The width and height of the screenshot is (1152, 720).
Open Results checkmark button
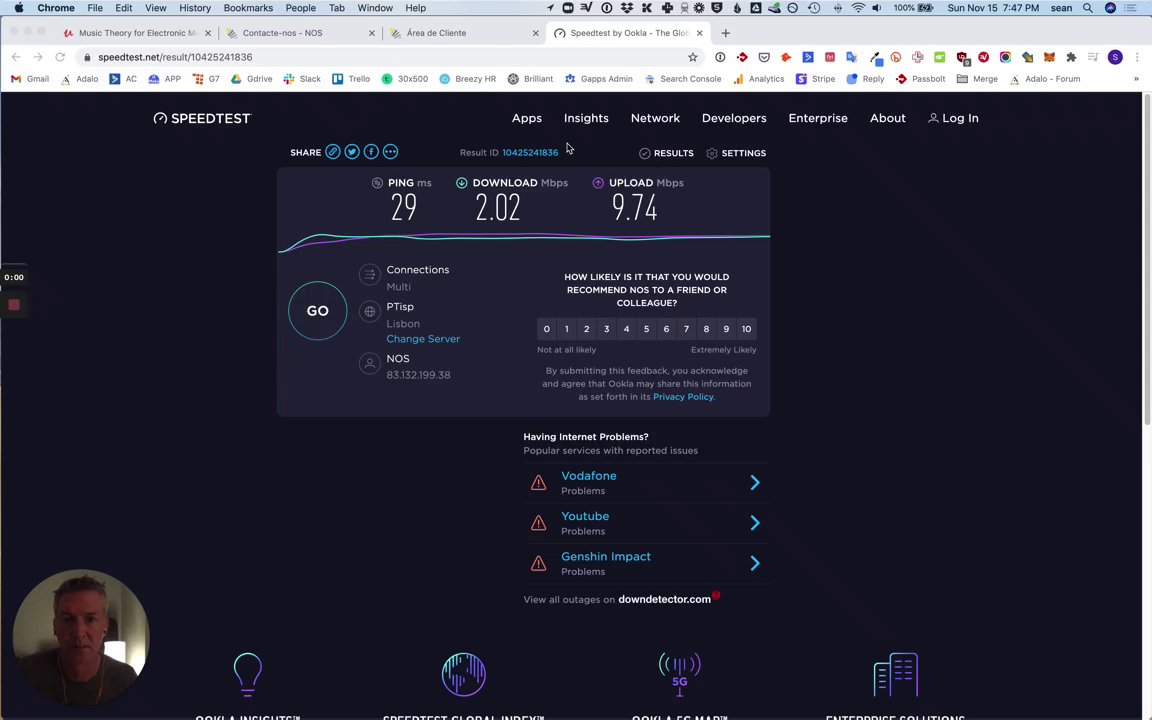[x=666, y=153]
